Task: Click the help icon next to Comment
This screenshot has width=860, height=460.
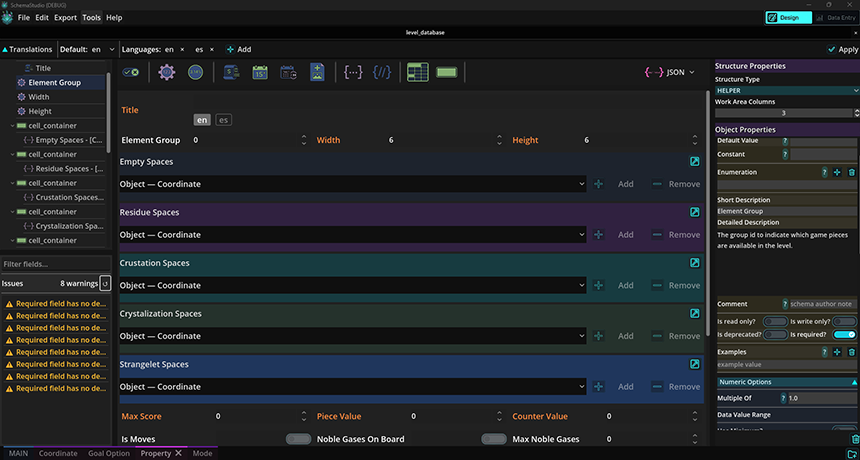Action: [785, 304]
